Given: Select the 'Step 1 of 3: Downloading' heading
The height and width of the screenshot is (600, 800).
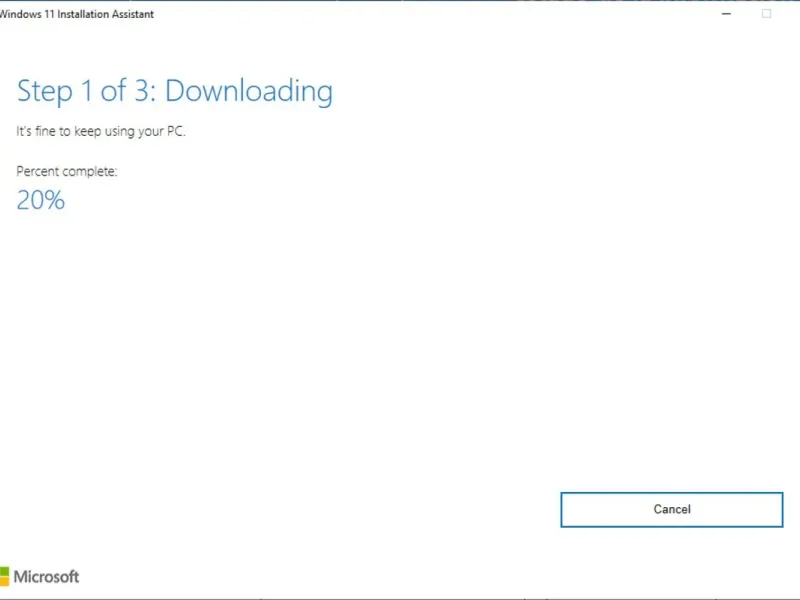Looking at the screenshot, I should click(x=174, y=92).
